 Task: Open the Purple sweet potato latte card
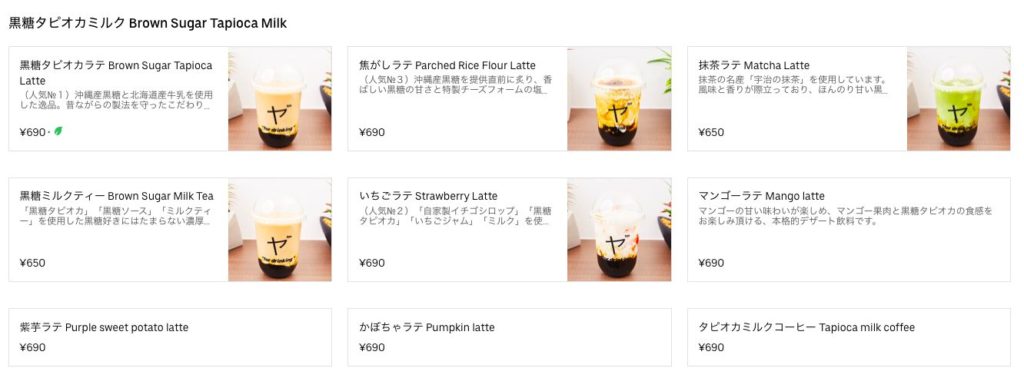tap(170, 338)
